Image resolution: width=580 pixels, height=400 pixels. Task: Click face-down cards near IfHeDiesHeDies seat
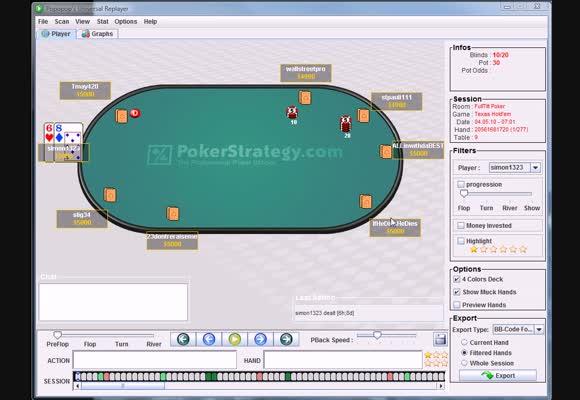point(365,202)
